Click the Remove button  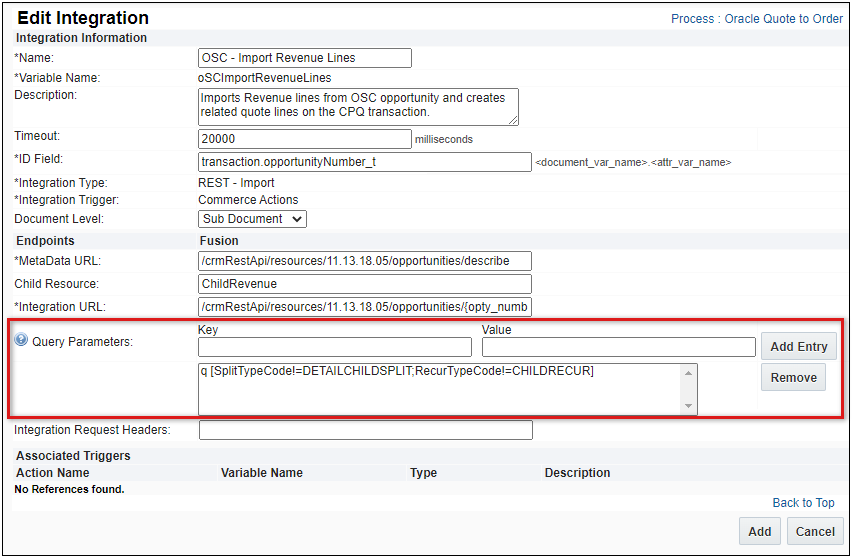[793, 378]
